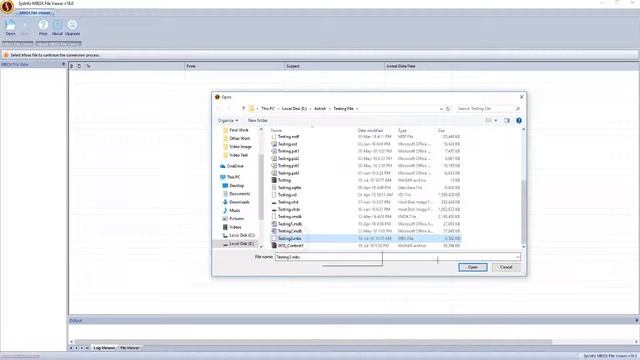Click the New folder button

258,120
